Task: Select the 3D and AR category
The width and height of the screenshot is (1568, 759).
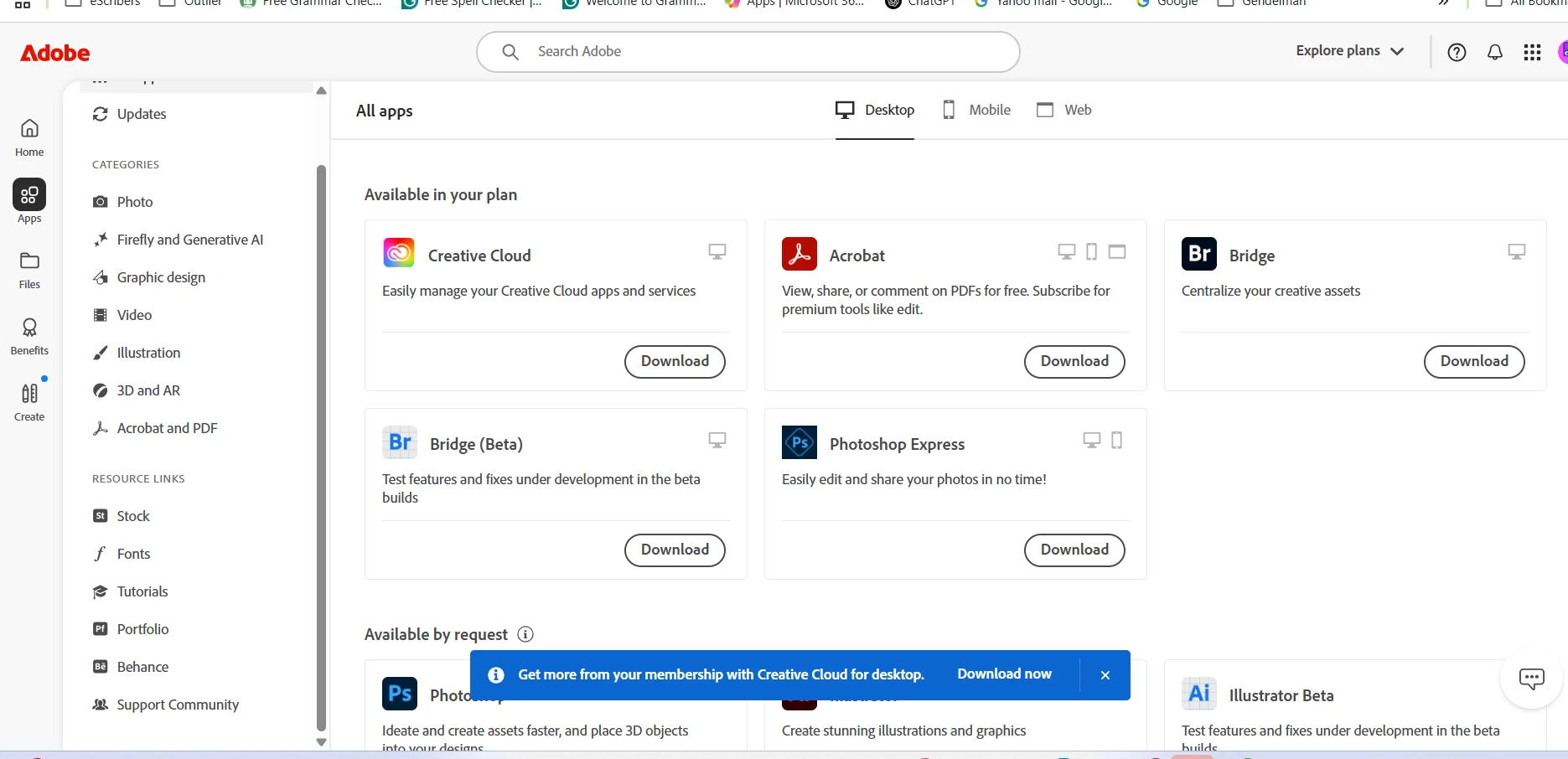Action: pos(137,390)
